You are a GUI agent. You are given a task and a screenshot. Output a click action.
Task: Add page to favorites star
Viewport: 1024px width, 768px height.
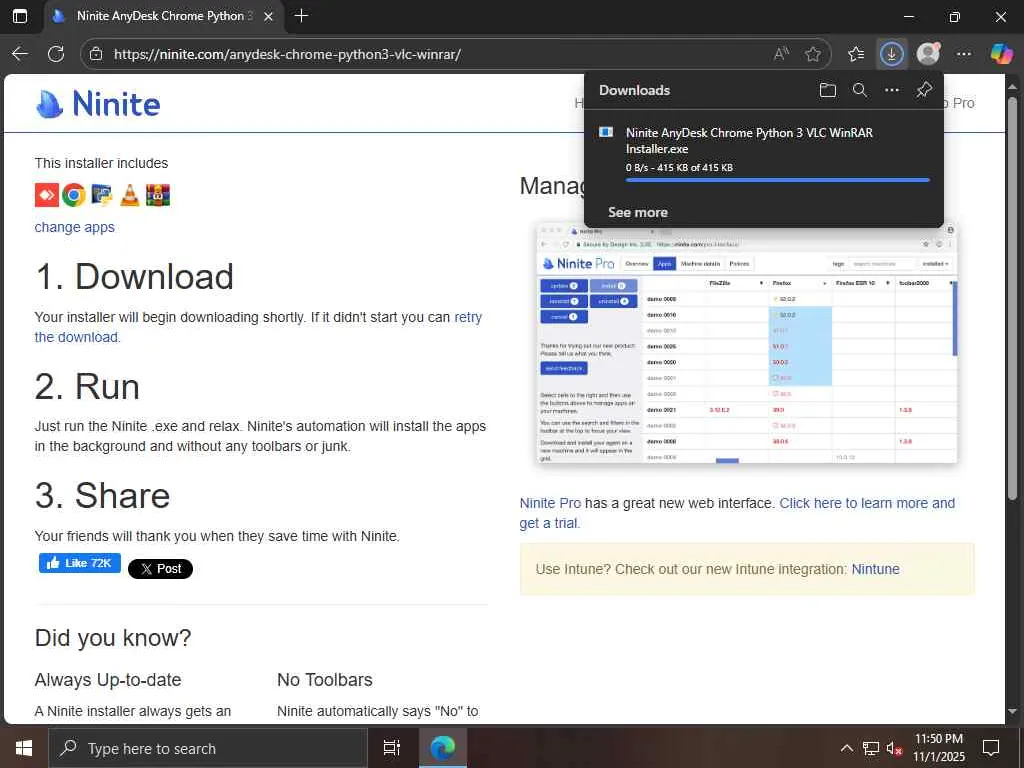[812, 54]
